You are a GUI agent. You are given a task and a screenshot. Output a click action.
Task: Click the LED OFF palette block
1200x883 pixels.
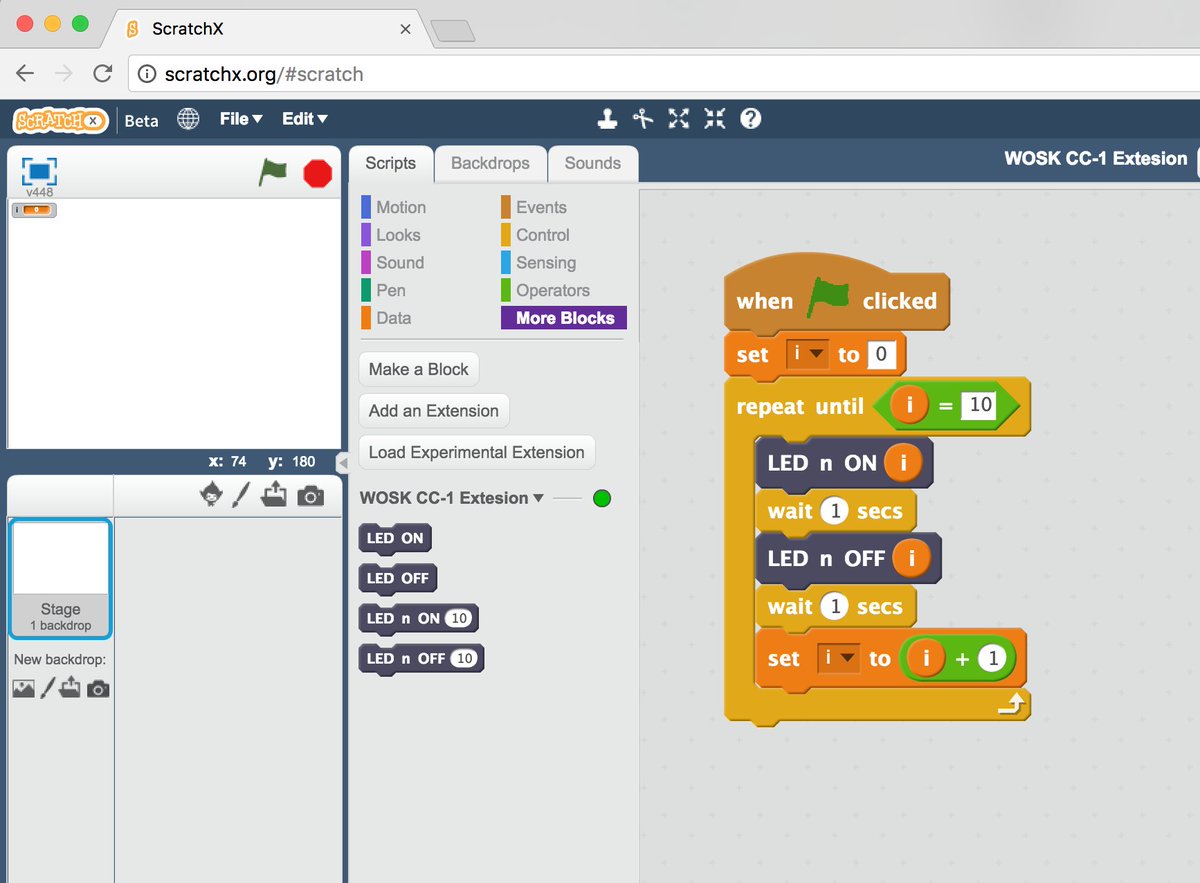pyautogui.click(x=398, y=578)
